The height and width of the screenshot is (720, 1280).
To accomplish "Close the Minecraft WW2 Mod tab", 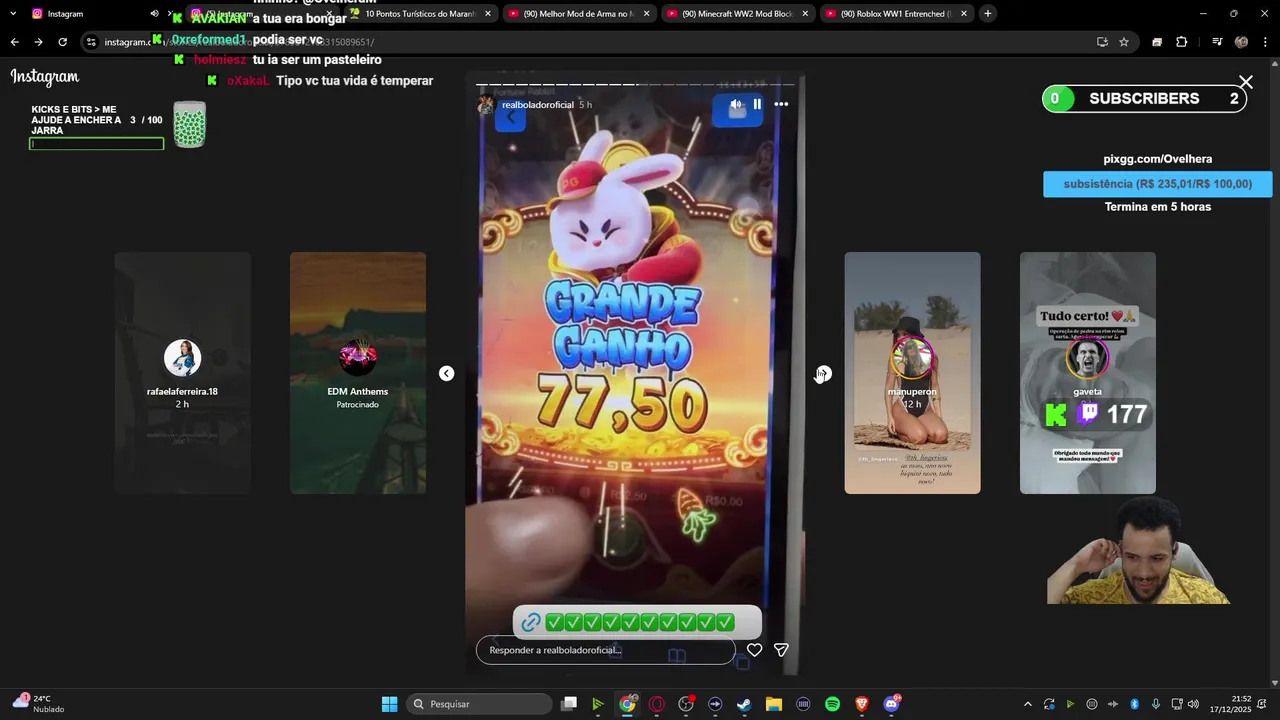I will coord(805,14).
